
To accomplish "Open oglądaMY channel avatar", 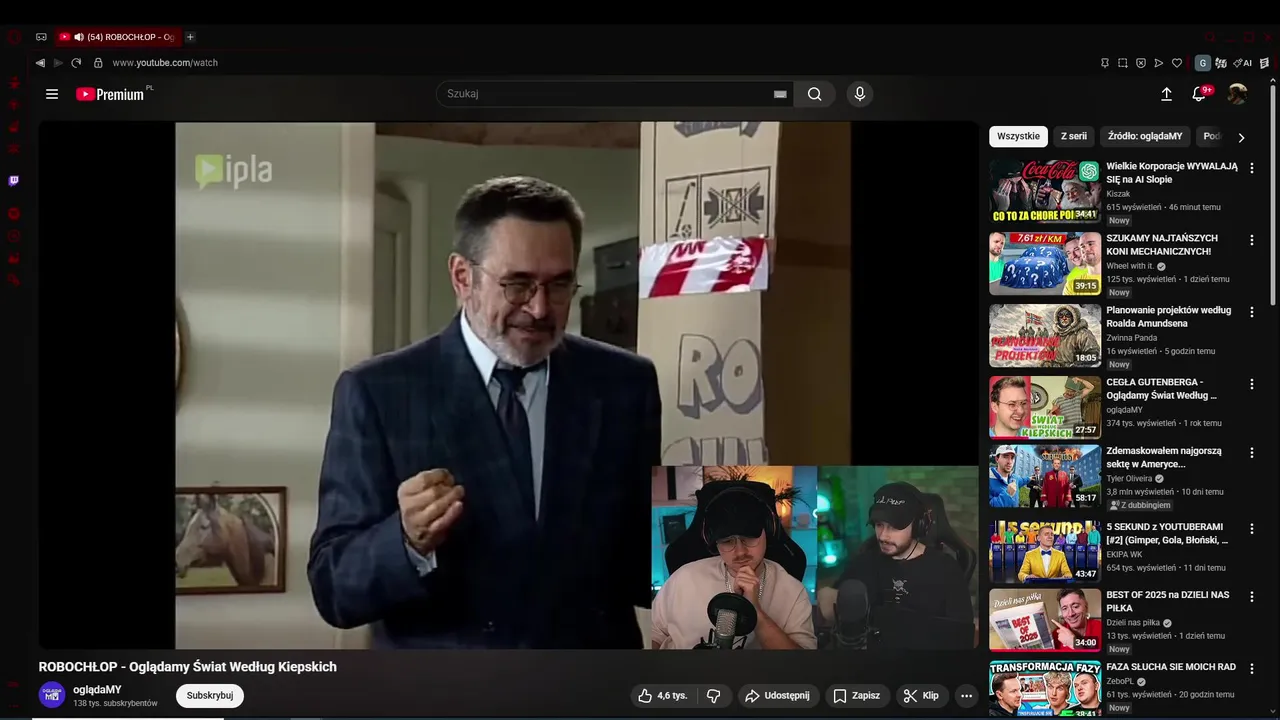I will 52,695.
